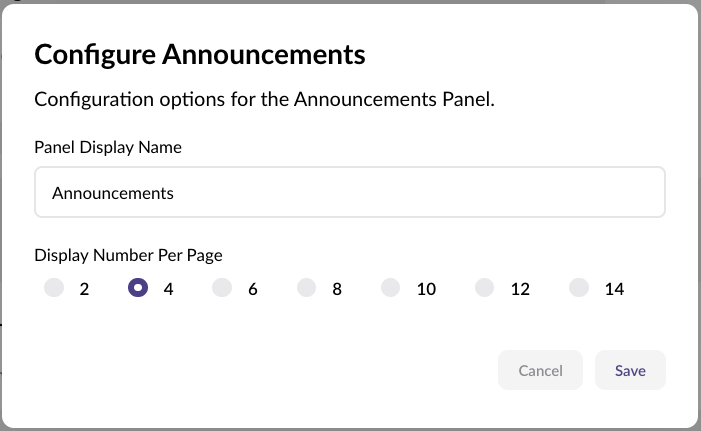Click the "6" label beside its radio
This screenshot has width=701, height=431.
point(253,289)
